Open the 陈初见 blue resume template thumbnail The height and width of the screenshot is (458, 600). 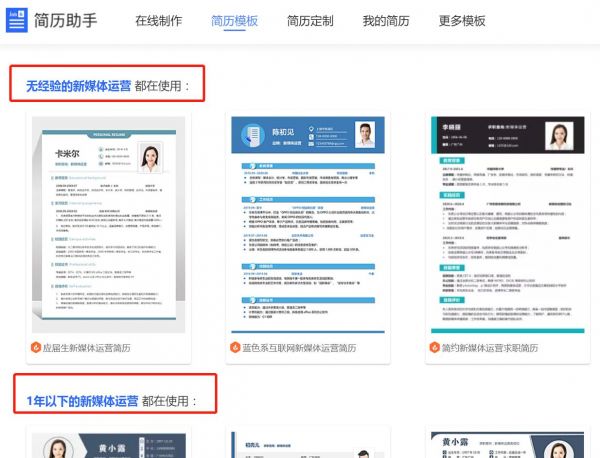click(307, 224)
